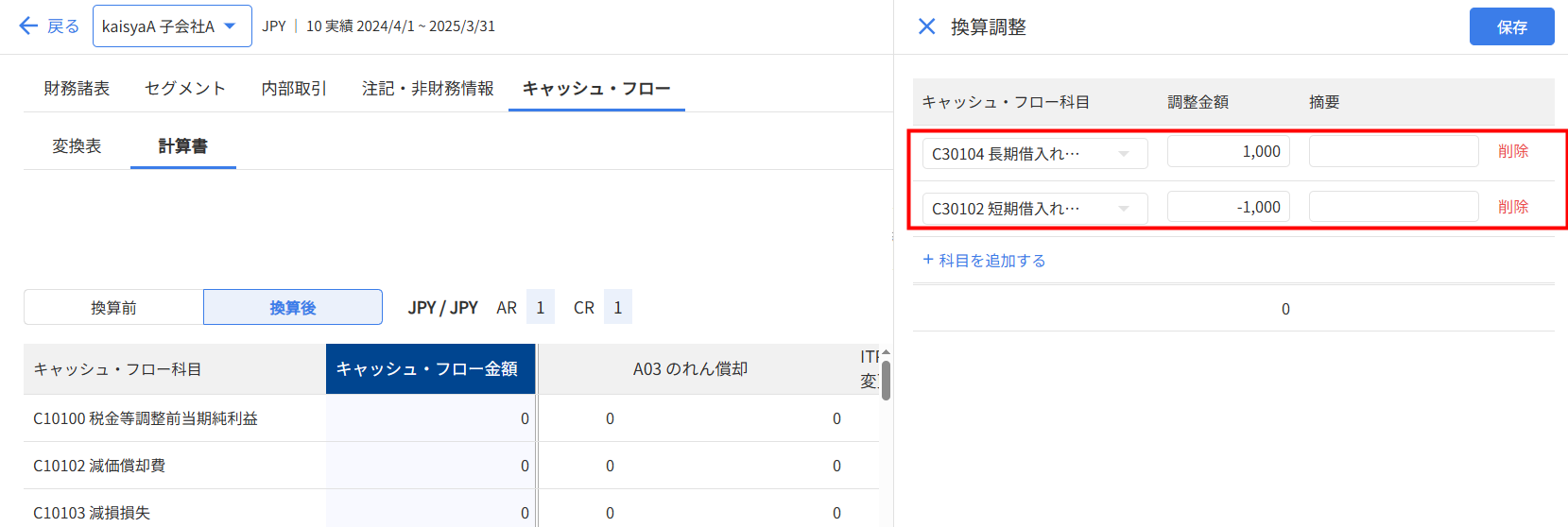This screenshot has width=1568, height=527.
Task: Delete the C30102 adjustment row
Action: pyautogui.click(x=1512, y=207)
